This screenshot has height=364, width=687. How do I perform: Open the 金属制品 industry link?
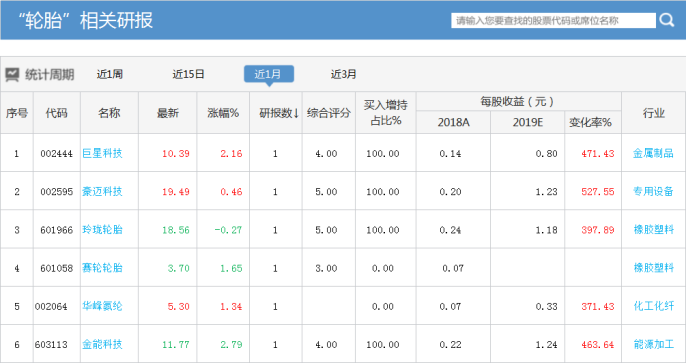click(x=653, y=153)
